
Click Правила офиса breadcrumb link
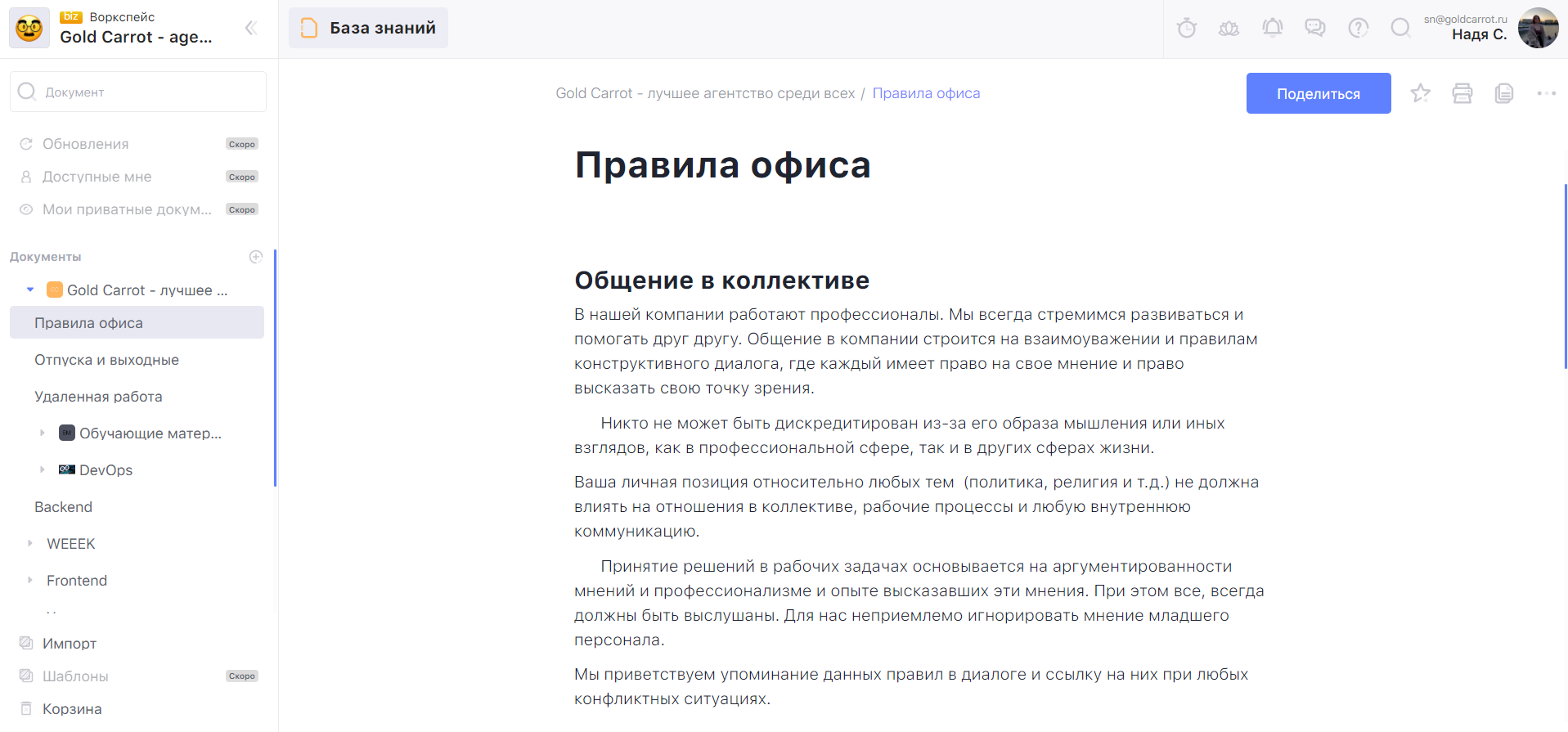tap(926, 93)
